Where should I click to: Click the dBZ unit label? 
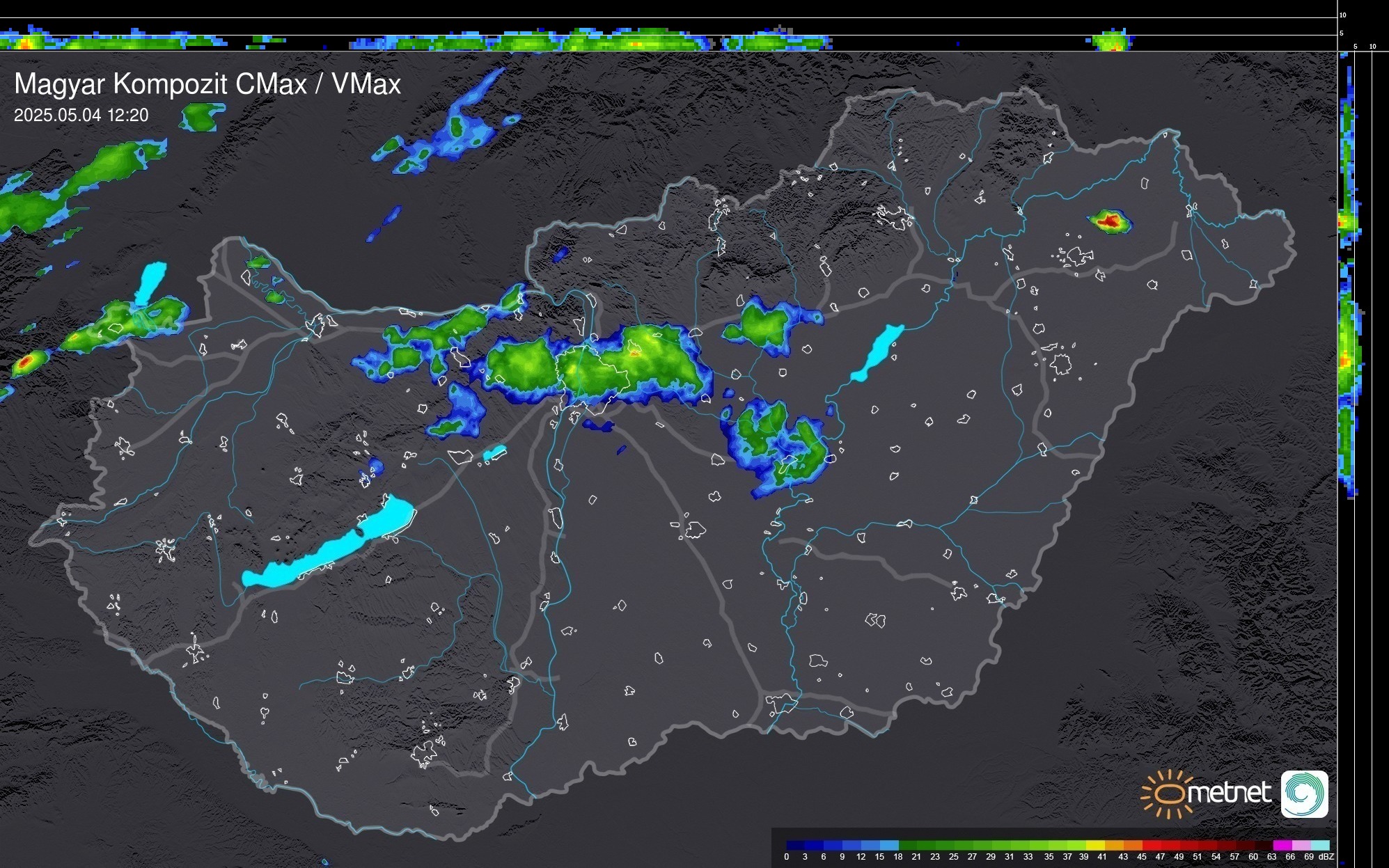click(x=1326, y=857)
